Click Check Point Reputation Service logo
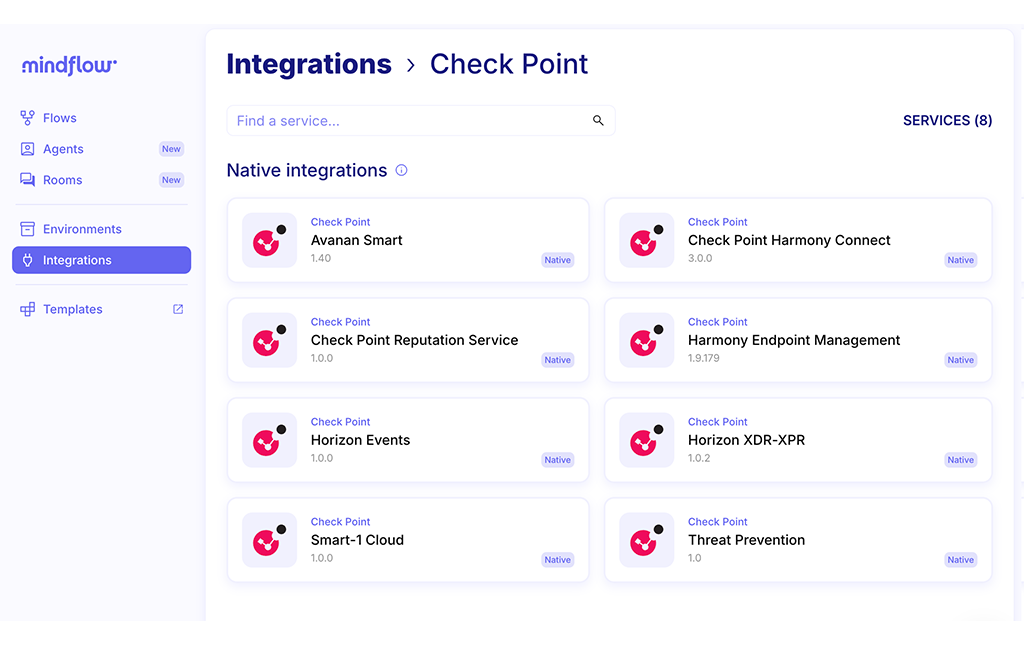1024x645 pixels. (270, 340)
